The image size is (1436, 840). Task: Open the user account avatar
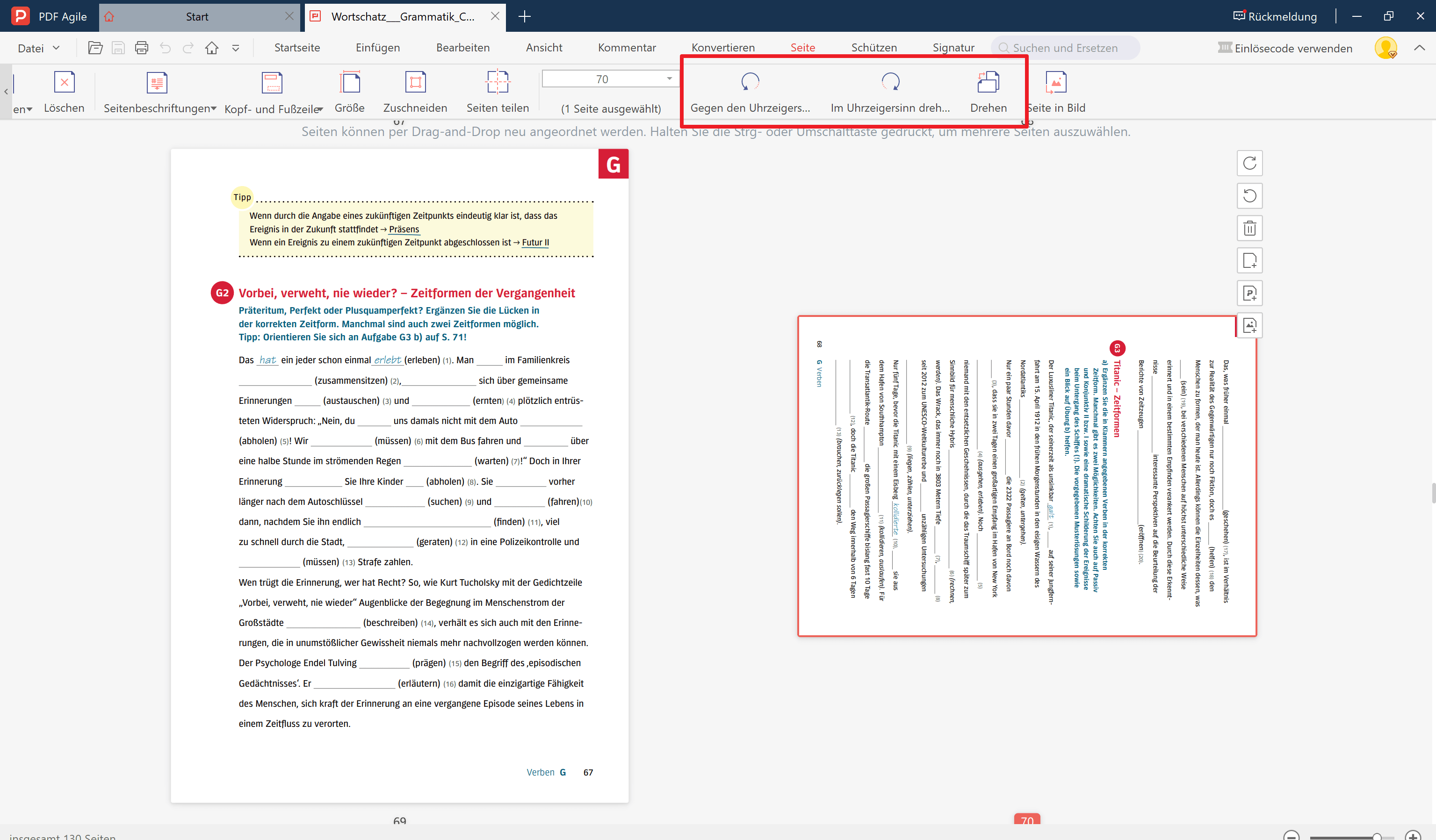tap(1385, 48)
